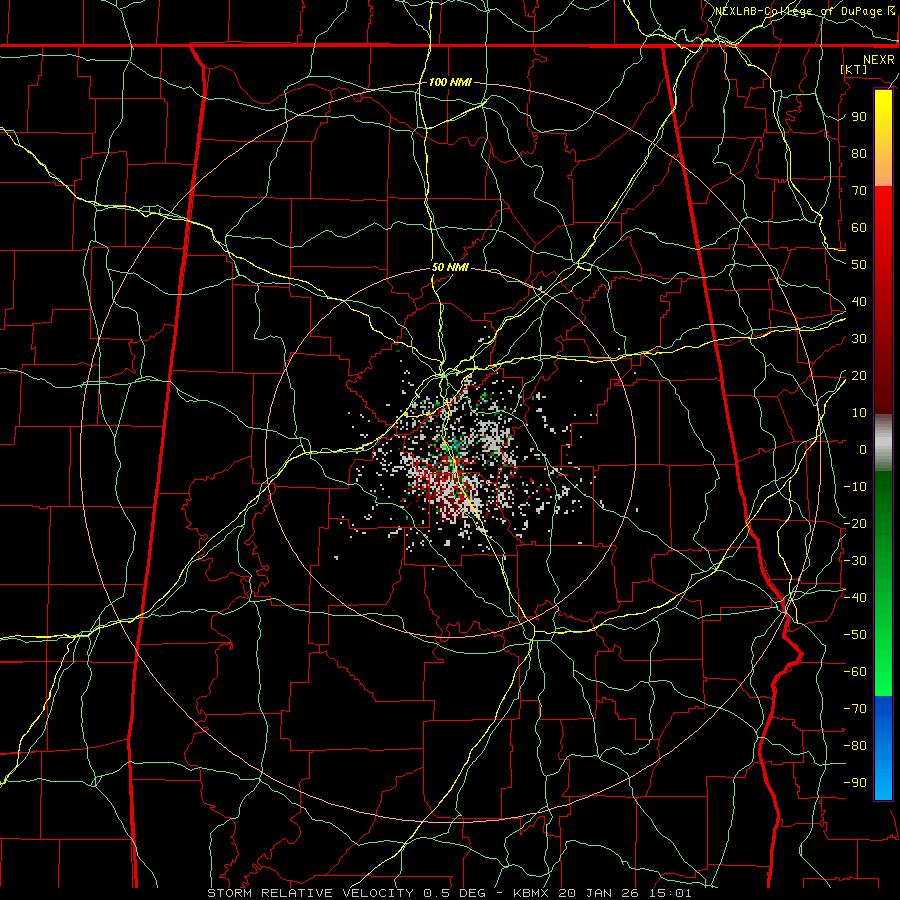Click the -30 scale label
This screenshot has width=900, height=900.
pyautogui.click(x=855, y=561)
